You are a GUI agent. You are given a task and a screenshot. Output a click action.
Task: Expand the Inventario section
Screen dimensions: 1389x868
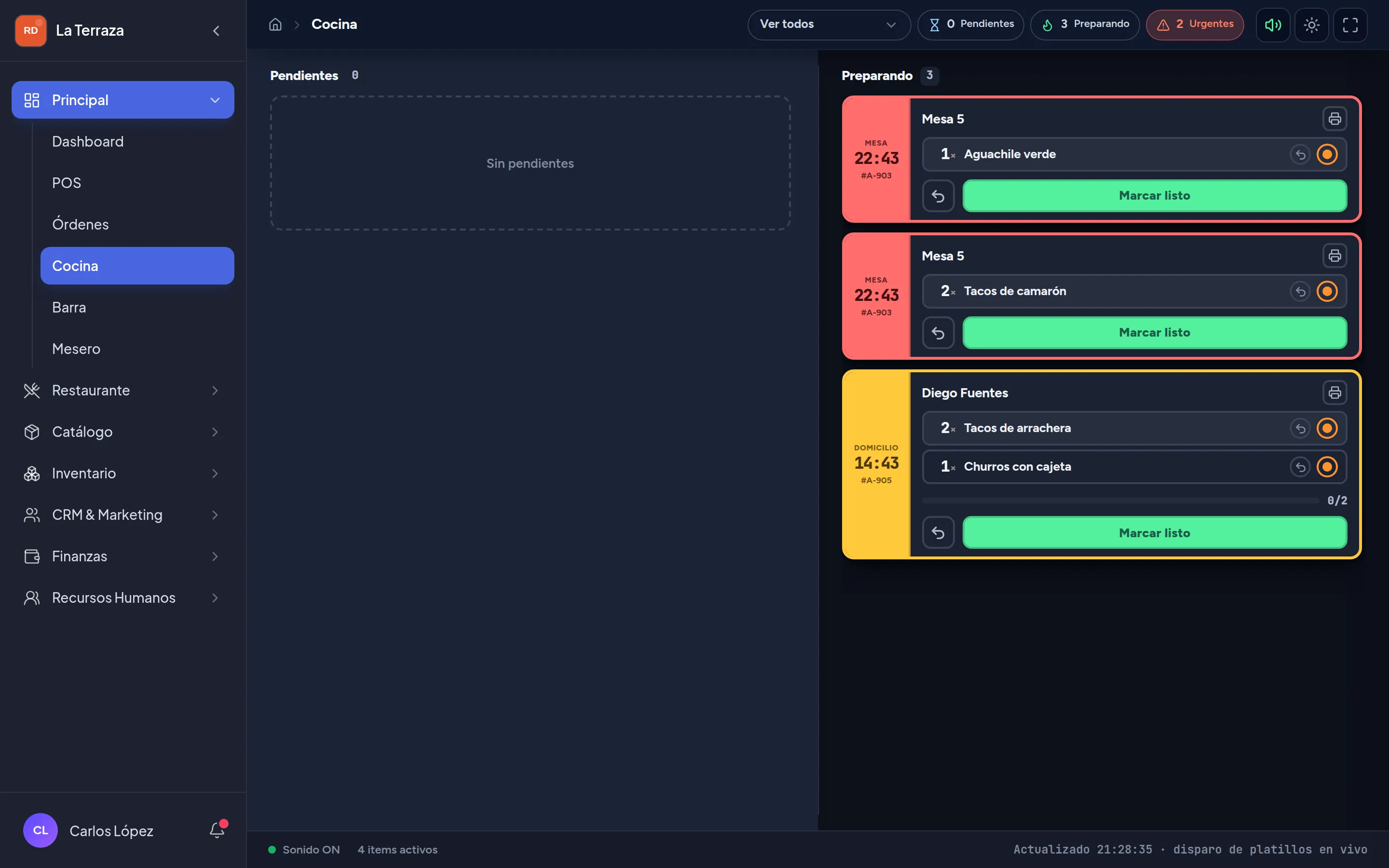123,474
